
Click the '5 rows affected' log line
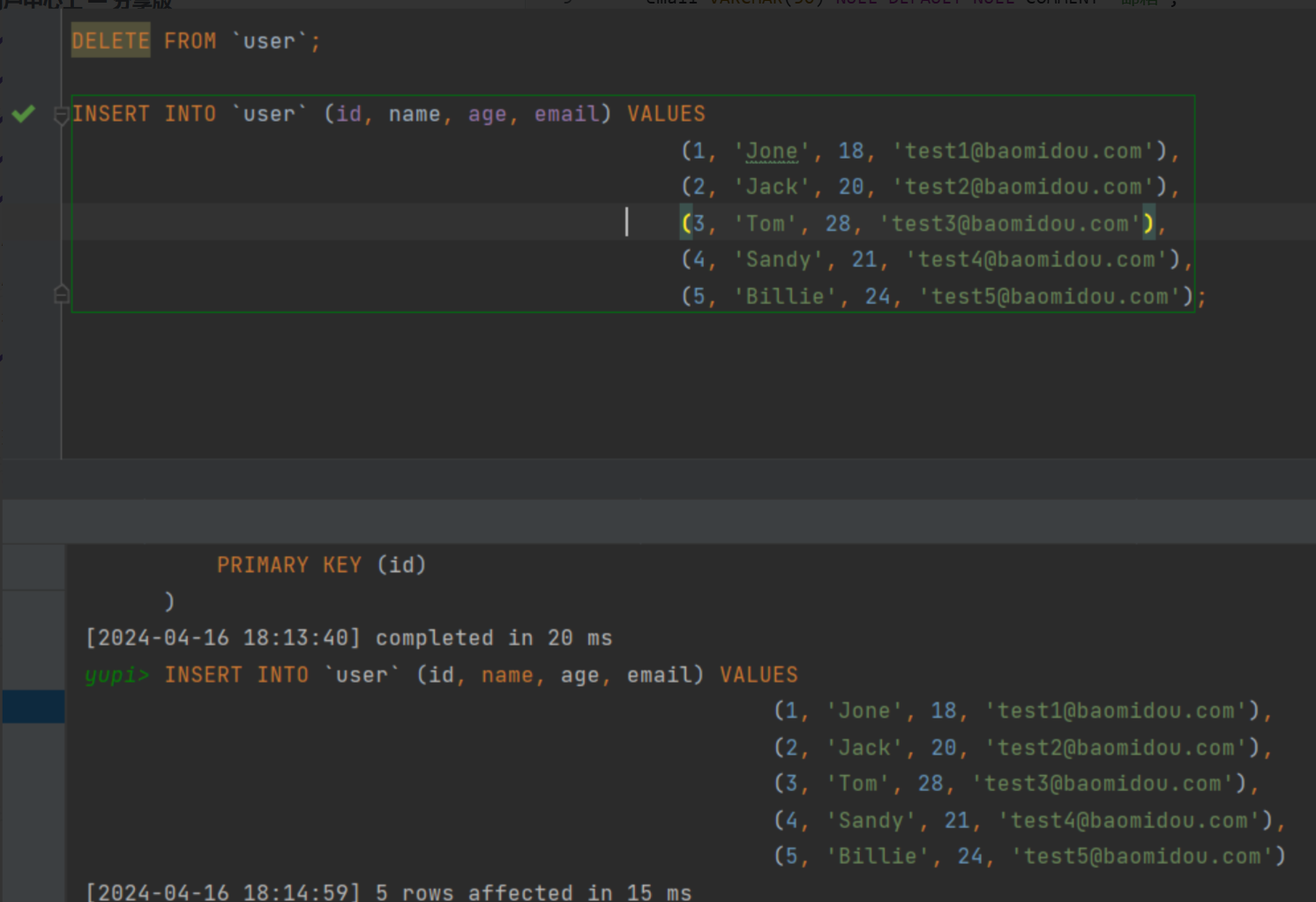coord(388,892)
